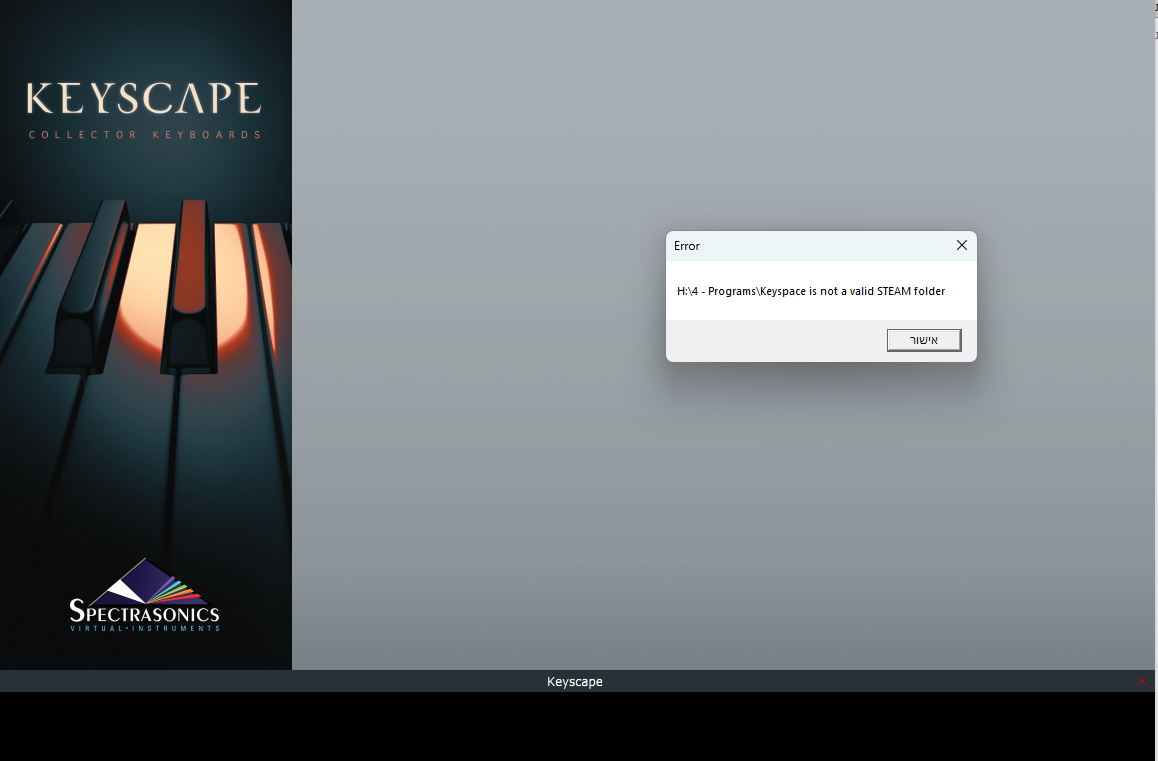Click the Keyscape Collector Keyboards logo
The width and height of the screenshot is (1158, 761).
[x=144, y=110]
